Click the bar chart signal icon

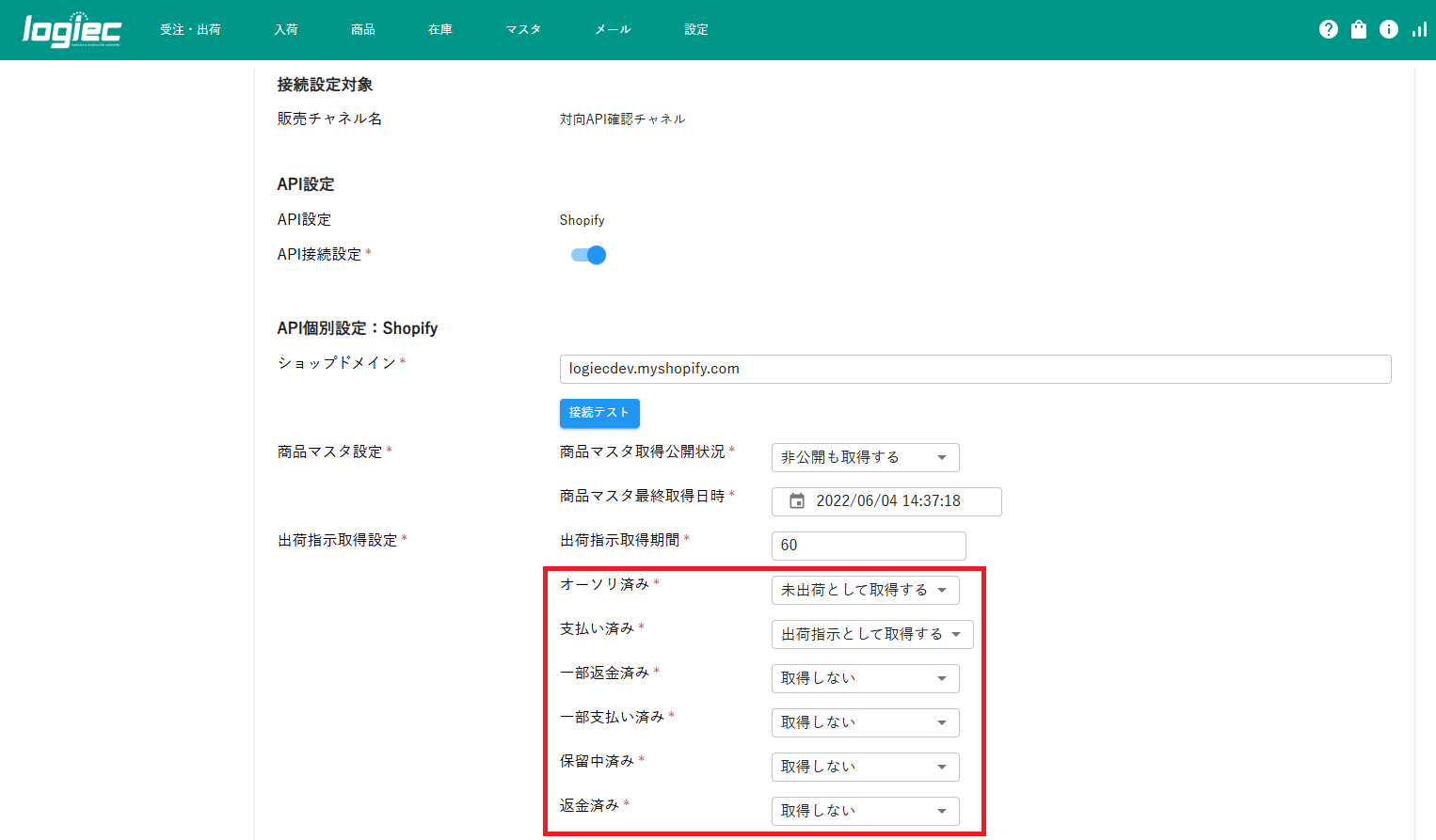[1418, 29]
